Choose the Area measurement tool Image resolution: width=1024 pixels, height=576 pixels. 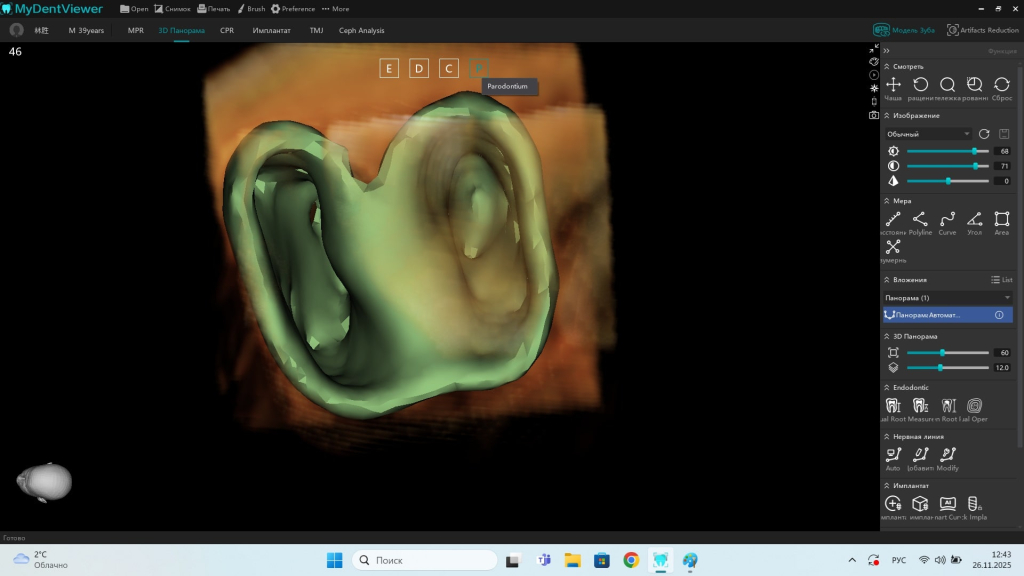pos(1001,219)
